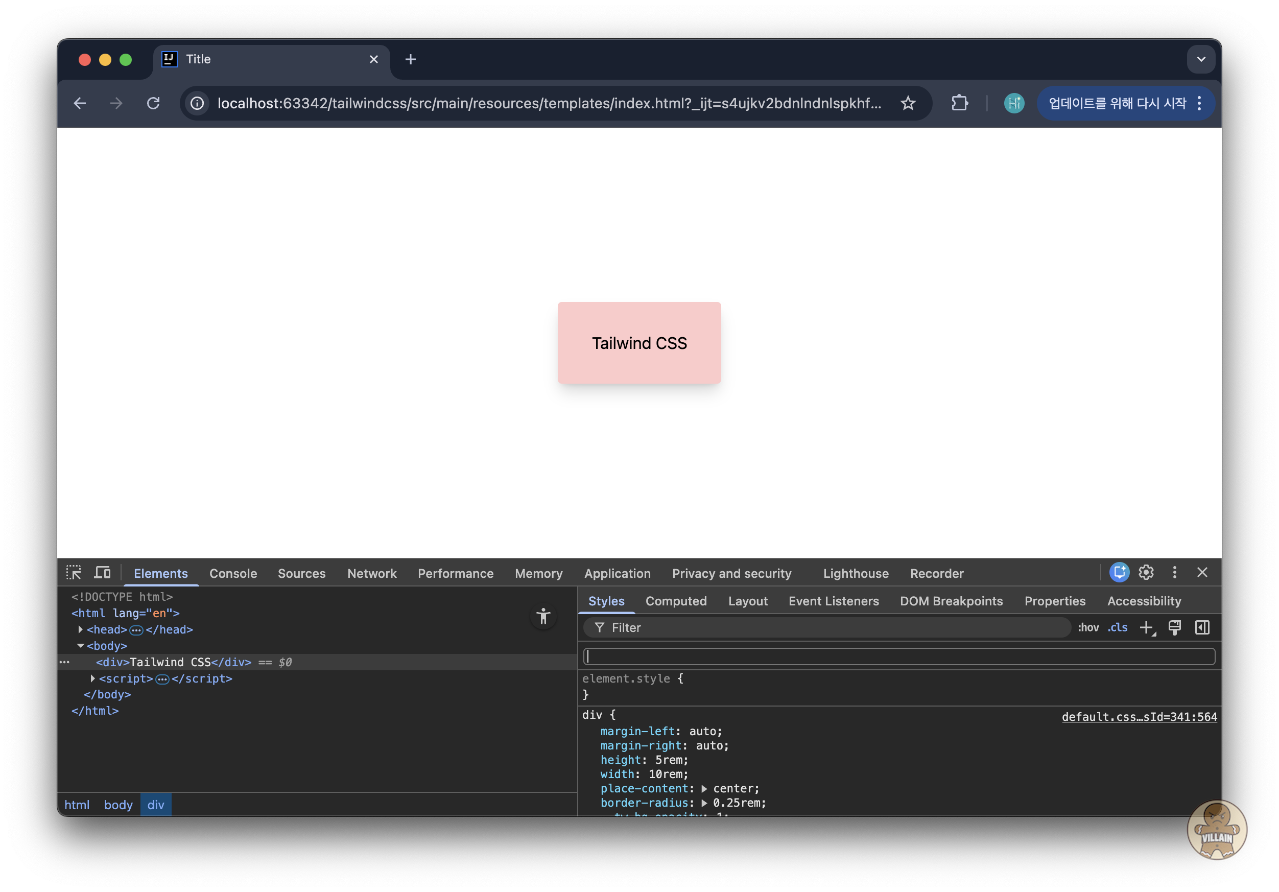
Task: Select body in the DOM breadcrumb
Action: tap(118, 805)
